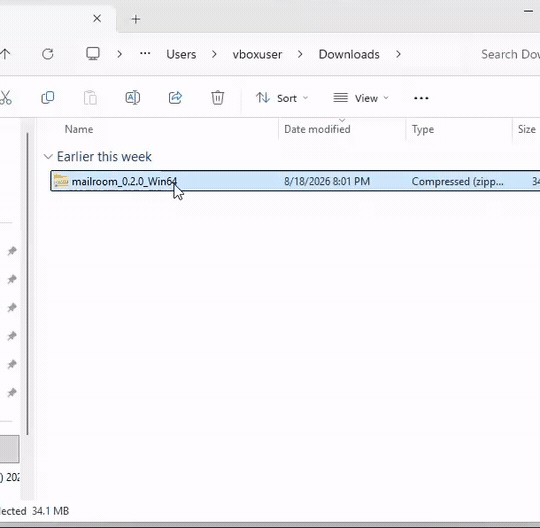
Task: Click the Compressed (zipp... type cell
Action: pos(457,182)
